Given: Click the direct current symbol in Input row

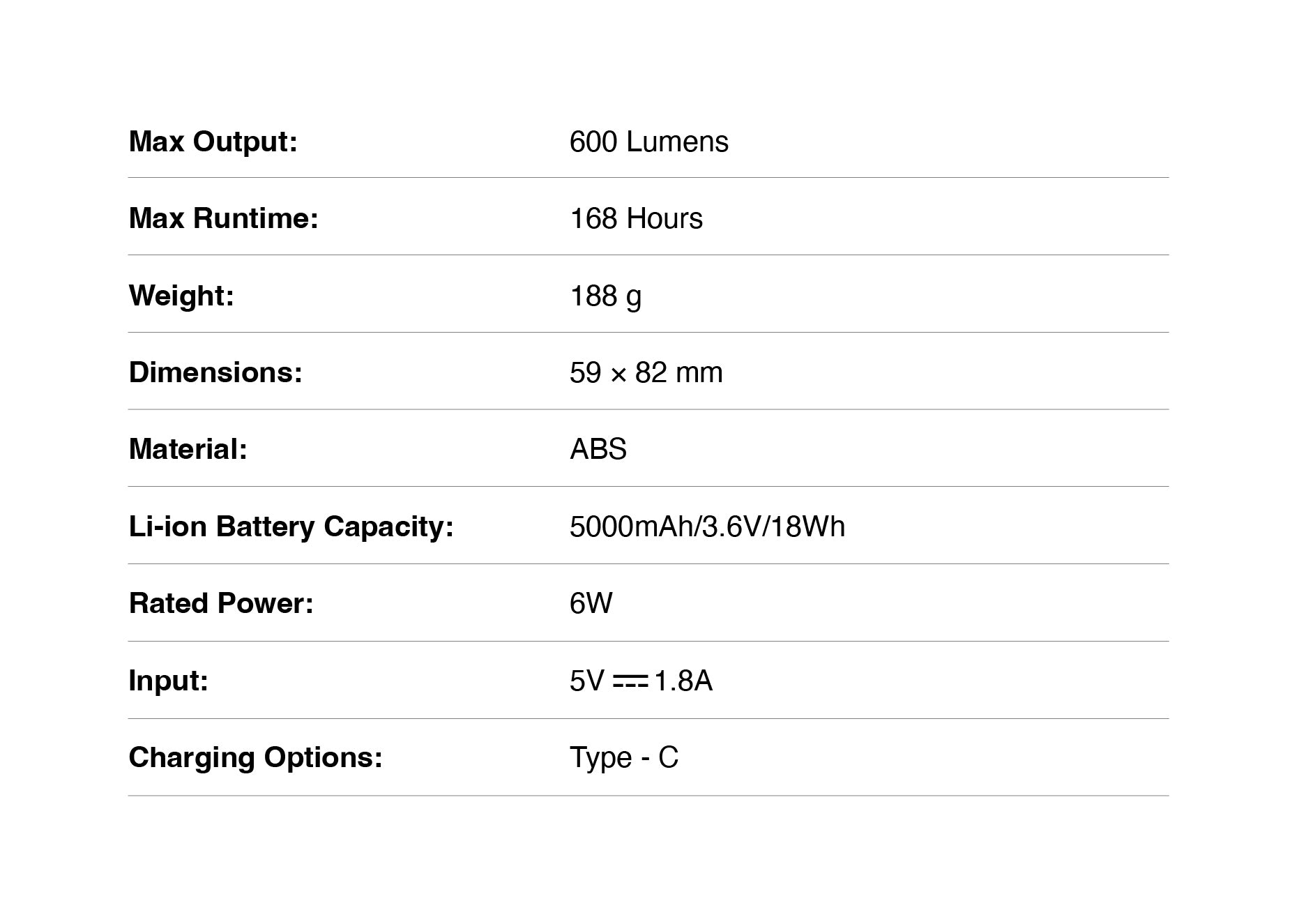Looking at the screenshot, I should point(630,681).
